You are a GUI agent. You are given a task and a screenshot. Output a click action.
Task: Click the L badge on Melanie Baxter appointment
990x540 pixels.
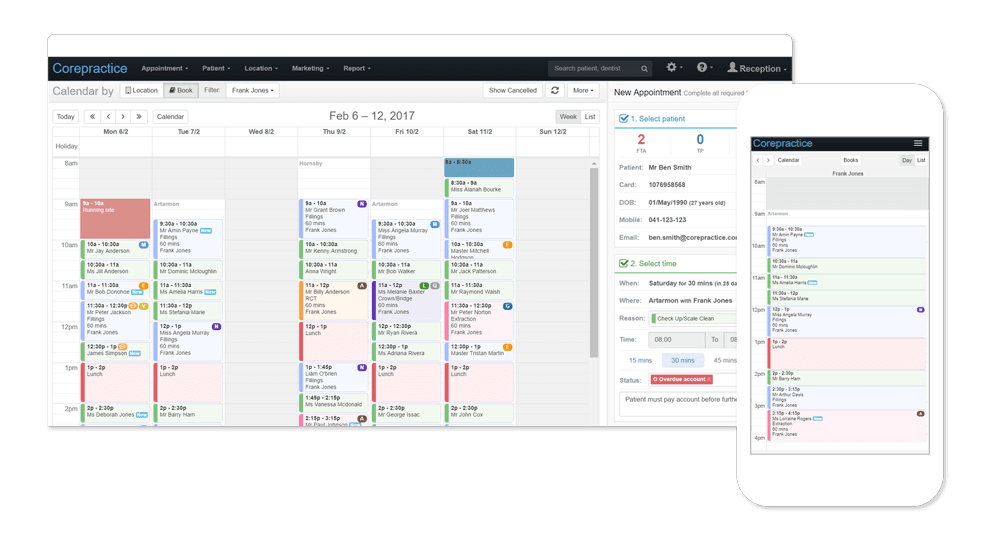point(425,285)
